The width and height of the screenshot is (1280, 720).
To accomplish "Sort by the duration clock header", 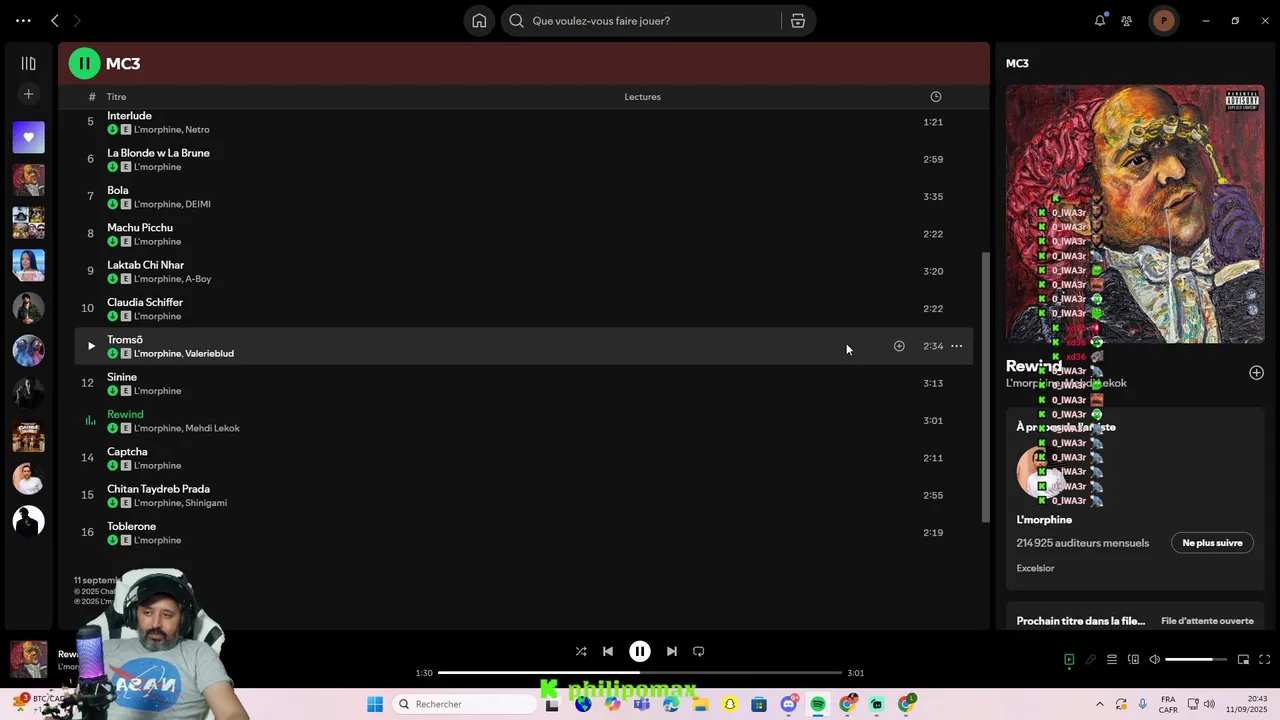I will point(936,97).
